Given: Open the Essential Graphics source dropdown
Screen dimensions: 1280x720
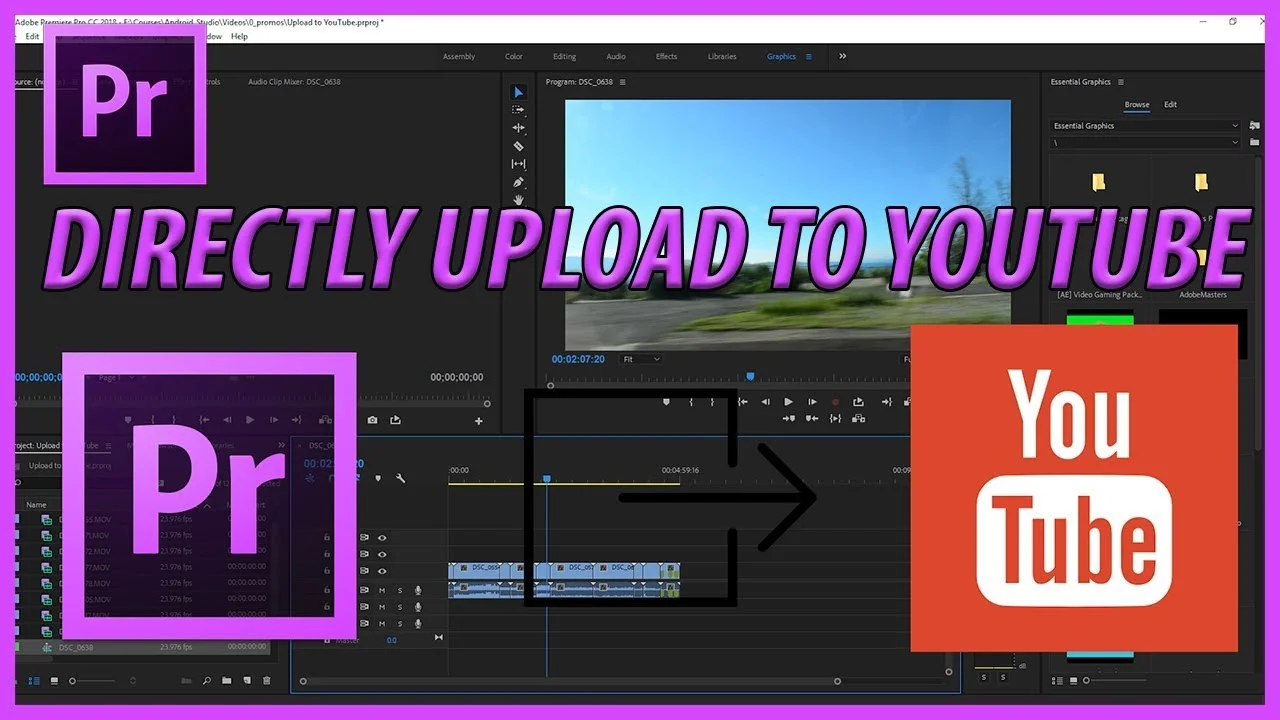Looking at the screenshot, I should [x=1146, y=126].
